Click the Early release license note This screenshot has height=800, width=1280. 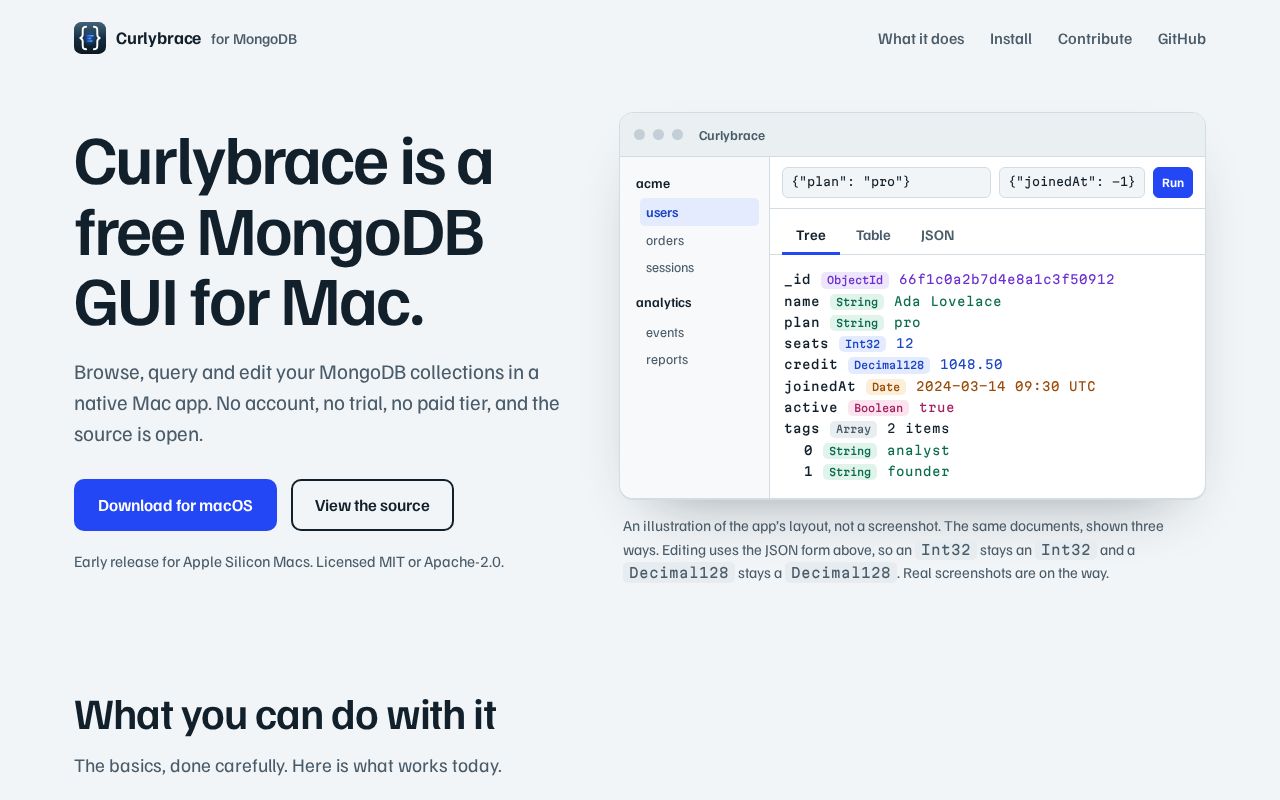click(289, 562)
